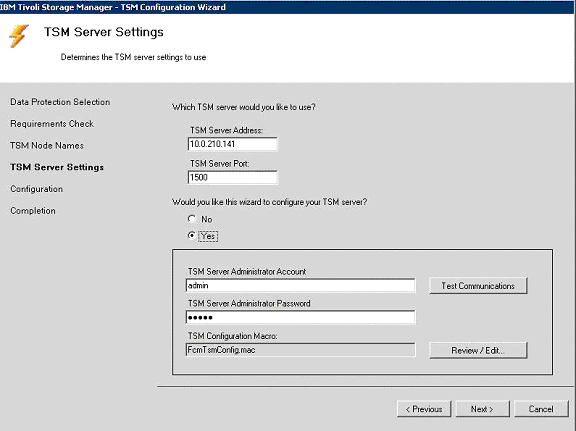Click the lightning bolt wizard icon
Viewport: 576px width, 431px height.
18,36
